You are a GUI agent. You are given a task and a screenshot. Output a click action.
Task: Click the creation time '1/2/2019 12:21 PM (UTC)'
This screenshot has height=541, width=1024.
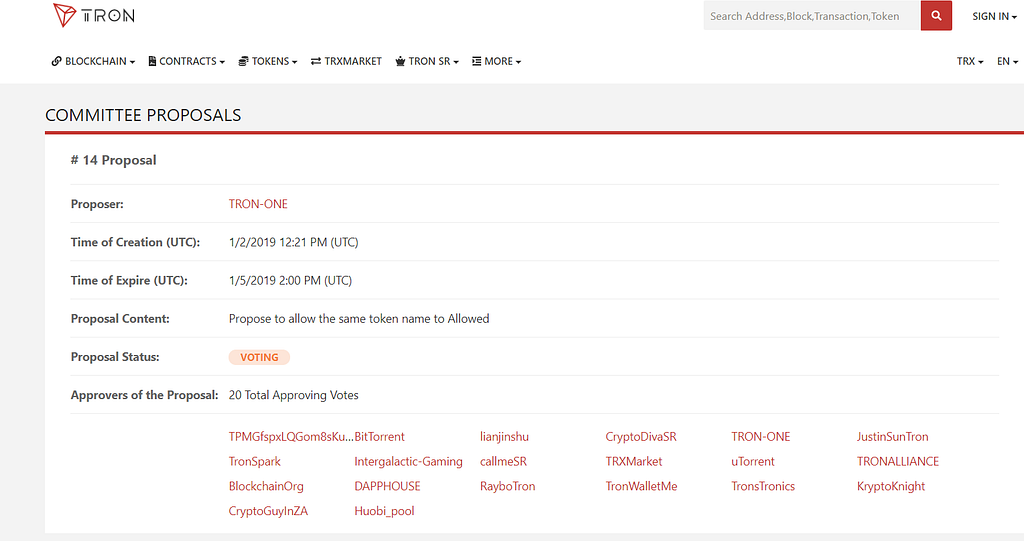pos(293,242)
